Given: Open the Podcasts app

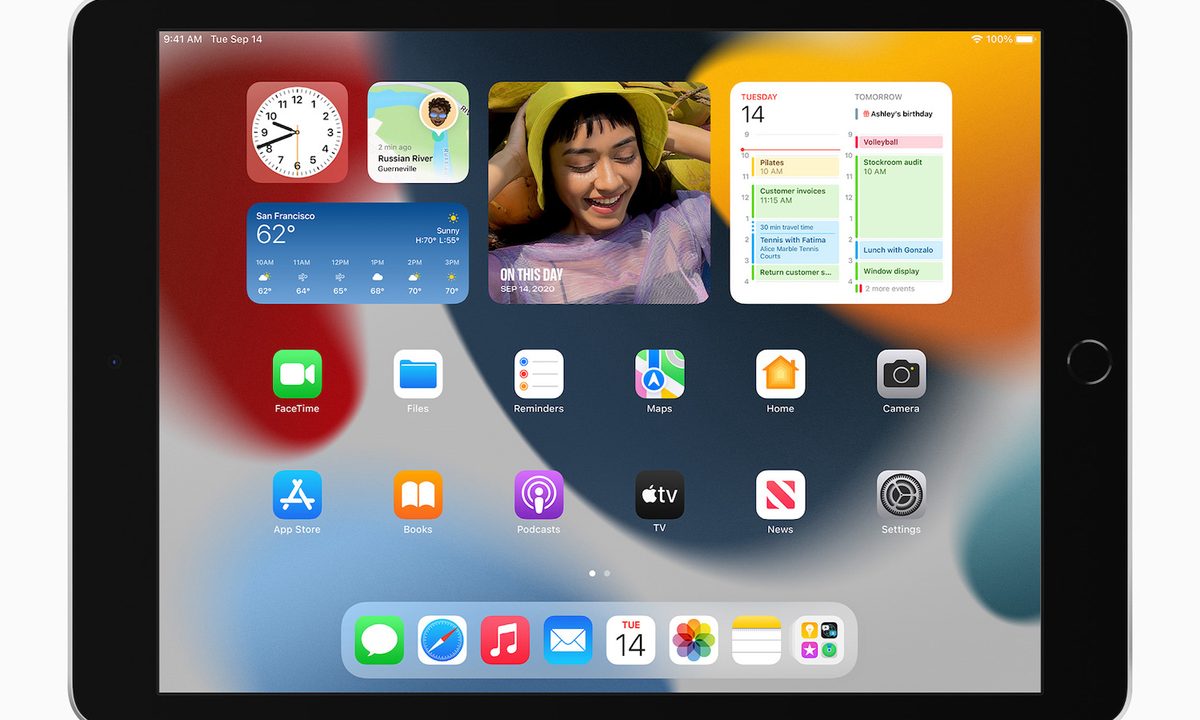Looking at the screenshot, I should click(x=539, y=495).
